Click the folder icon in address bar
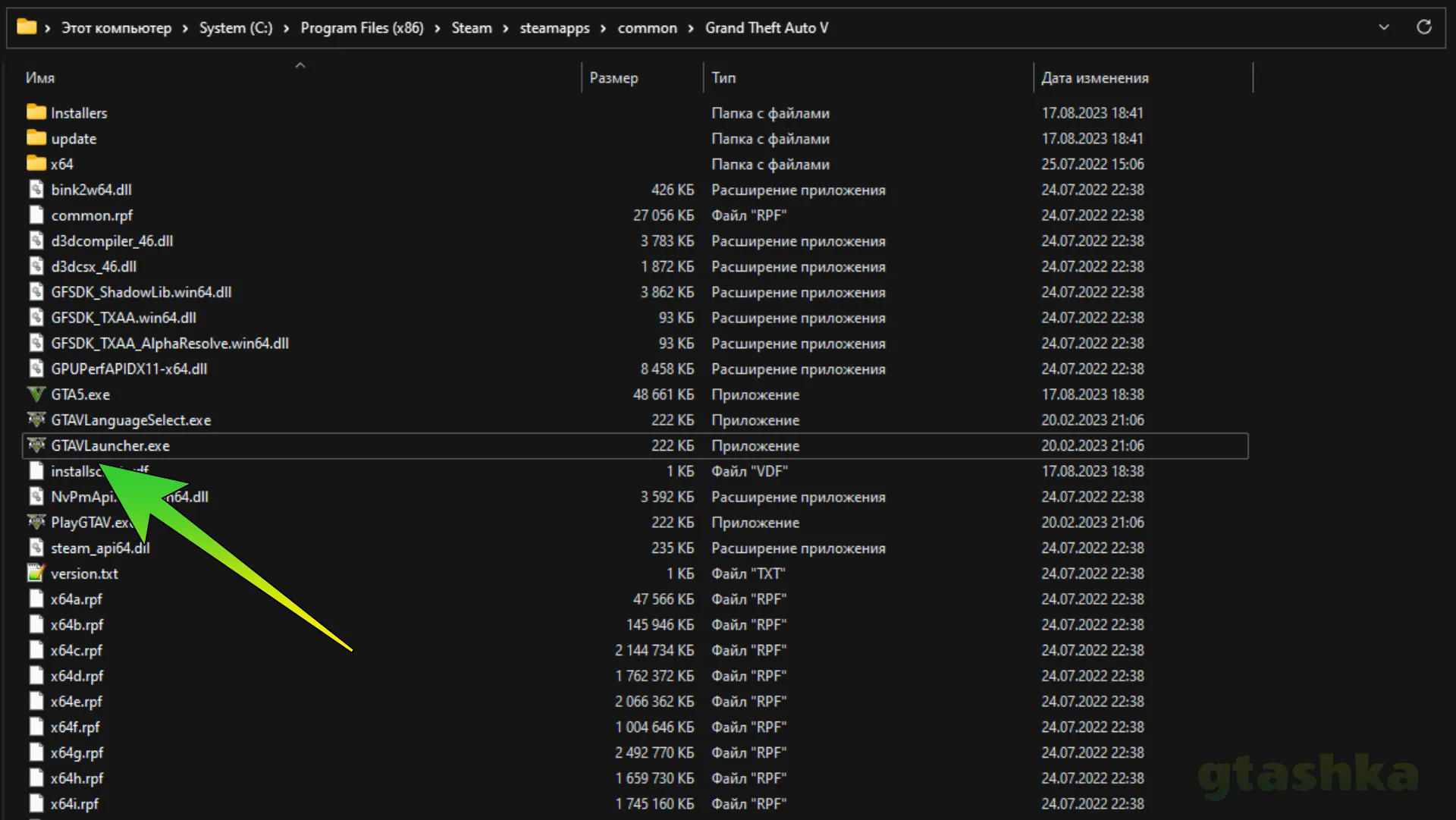1456x820 pixels. click(27, 27)
